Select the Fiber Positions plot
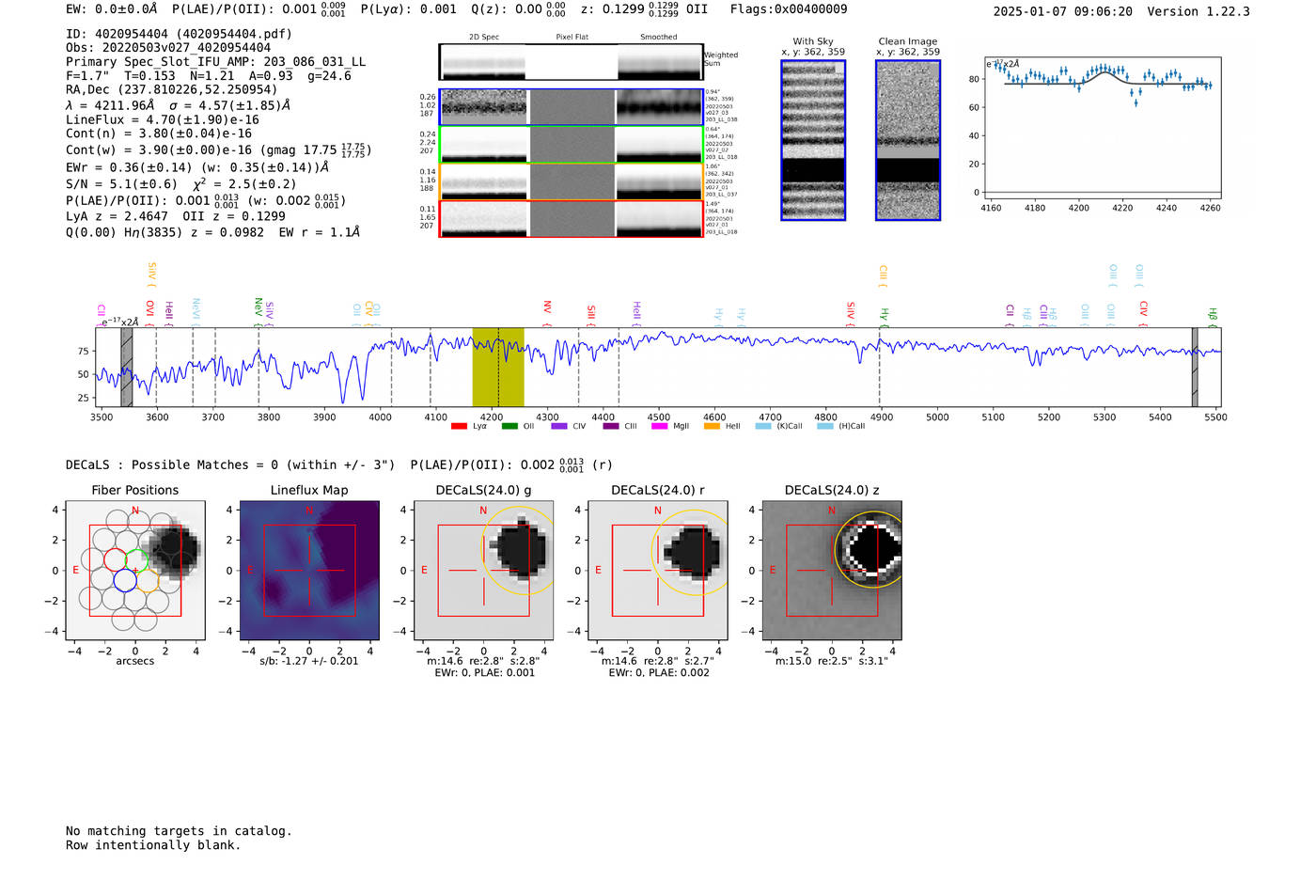1316x896 pixels. pyautogui.click(x=135, y=570)
